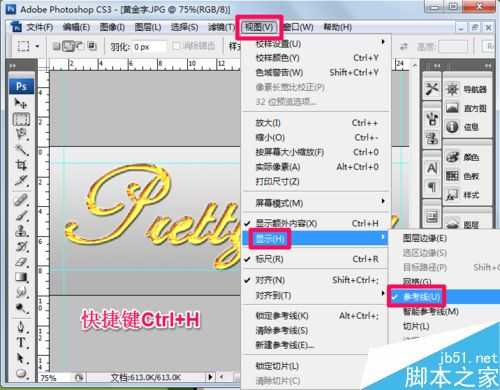This screenshot has height=390, width=500.
Task: Select the Healing Brush tool
Action: (x=21, y=200)
